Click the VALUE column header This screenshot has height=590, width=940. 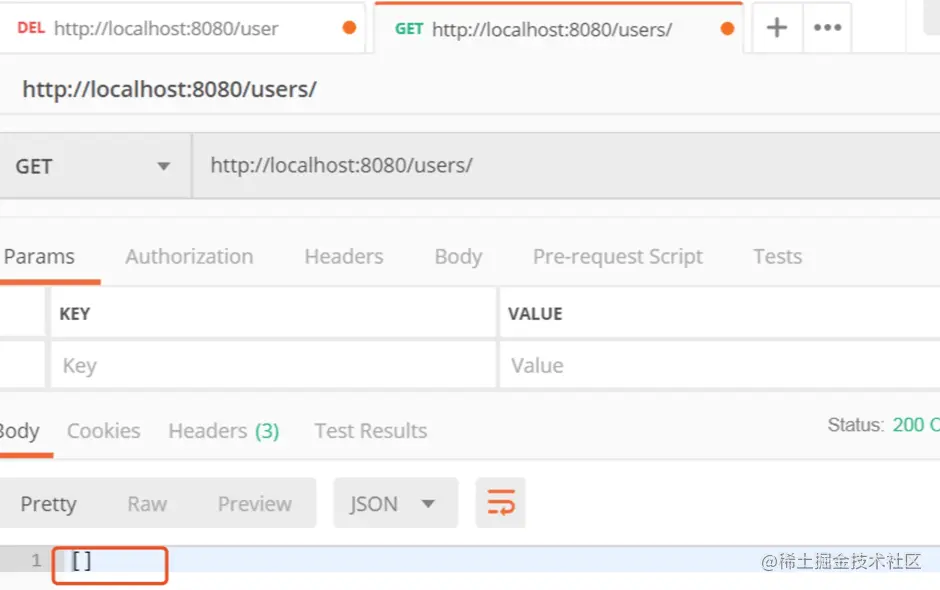point(535,314)
